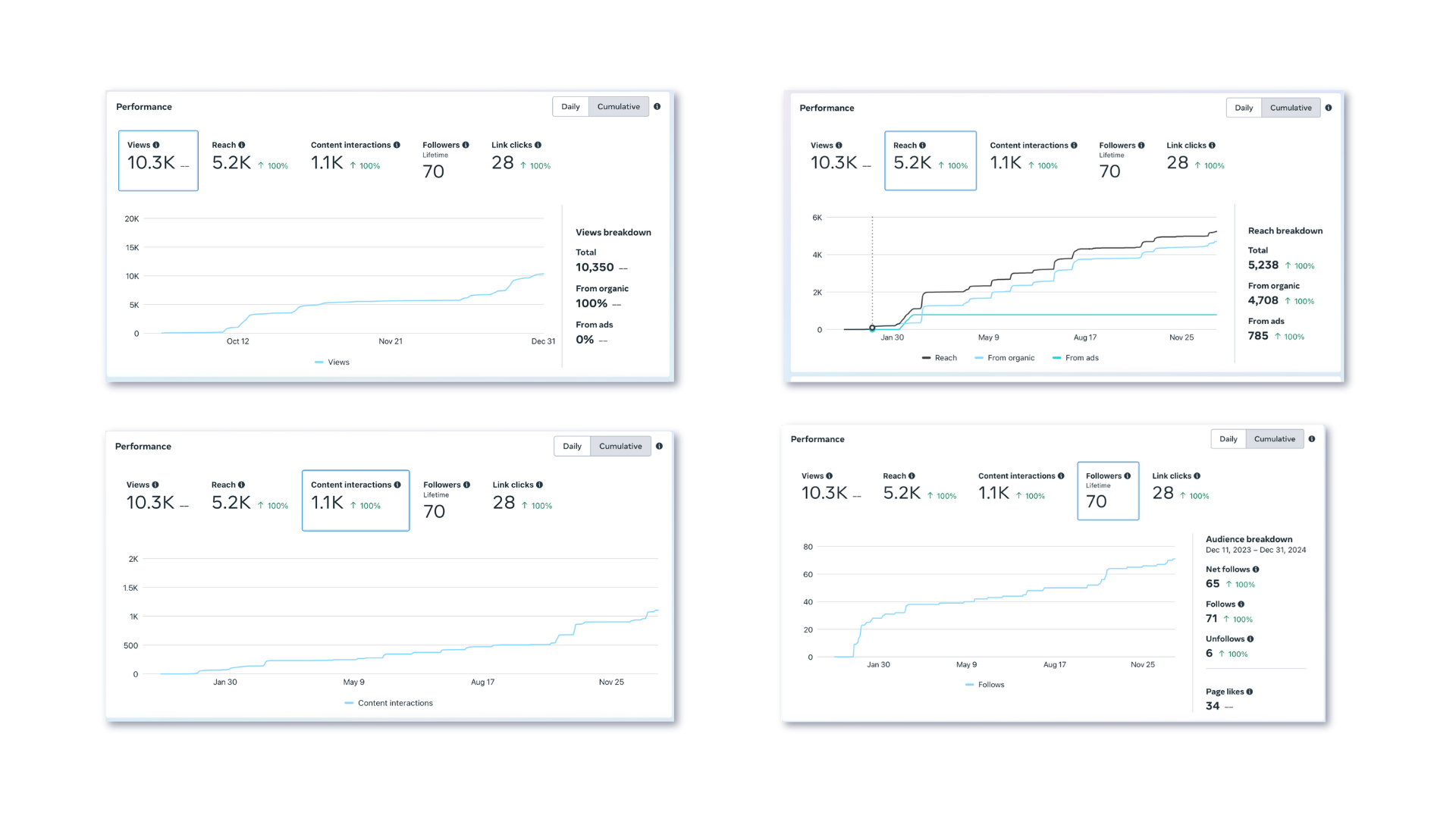Image resolution: width=1456 pixels, height=819 pixels.
Task: Click info icon beside Views in top-left panel
Action: tap(156, 145)
